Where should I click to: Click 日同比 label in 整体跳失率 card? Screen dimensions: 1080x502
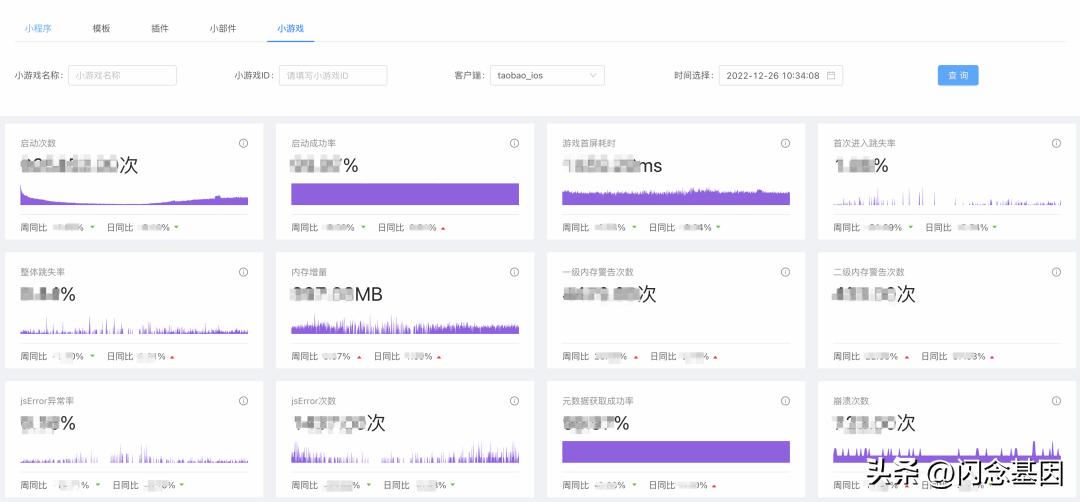tap(120, 357)
